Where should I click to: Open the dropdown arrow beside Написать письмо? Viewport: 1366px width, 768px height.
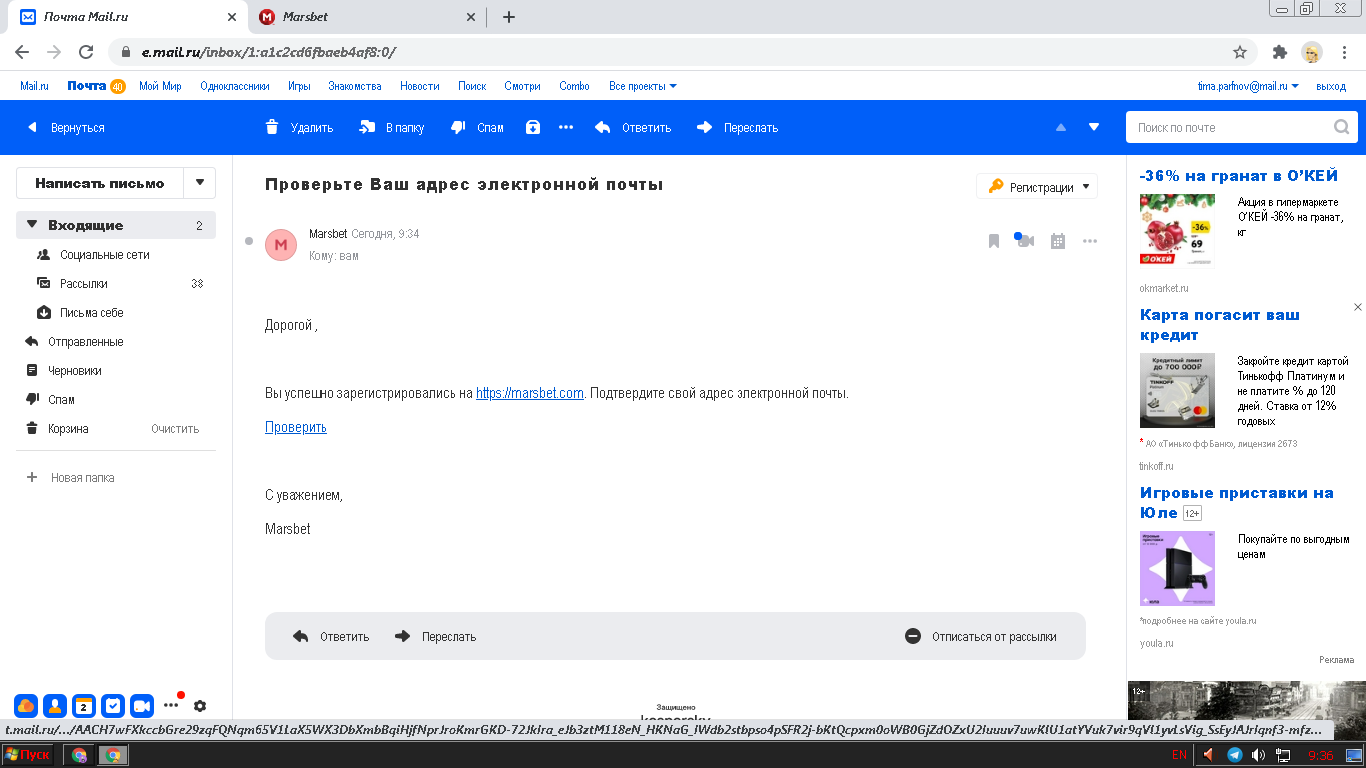[x=200, y=183]
